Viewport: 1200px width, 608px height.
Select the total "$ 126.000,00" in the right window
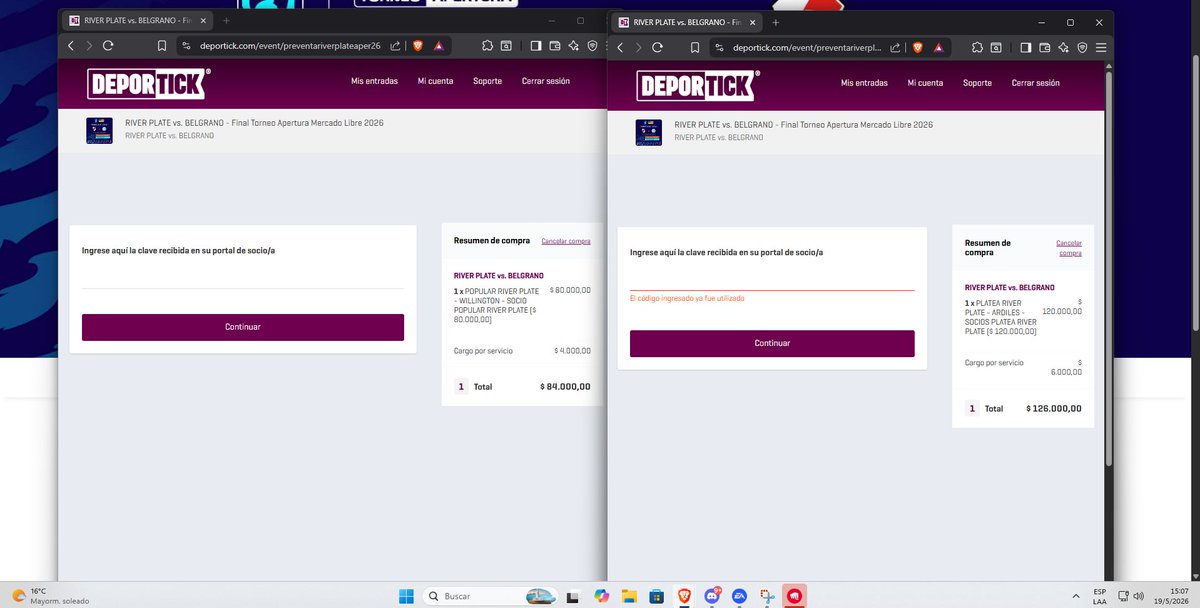[x=1054, y=408]
